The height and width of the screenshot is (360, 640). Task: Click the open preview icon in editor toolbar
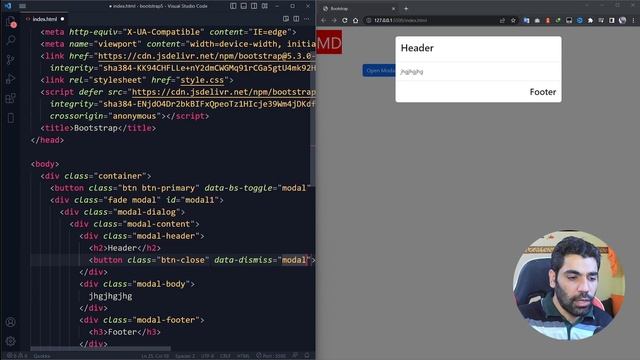pyautogui.click(x=286, y=19)
